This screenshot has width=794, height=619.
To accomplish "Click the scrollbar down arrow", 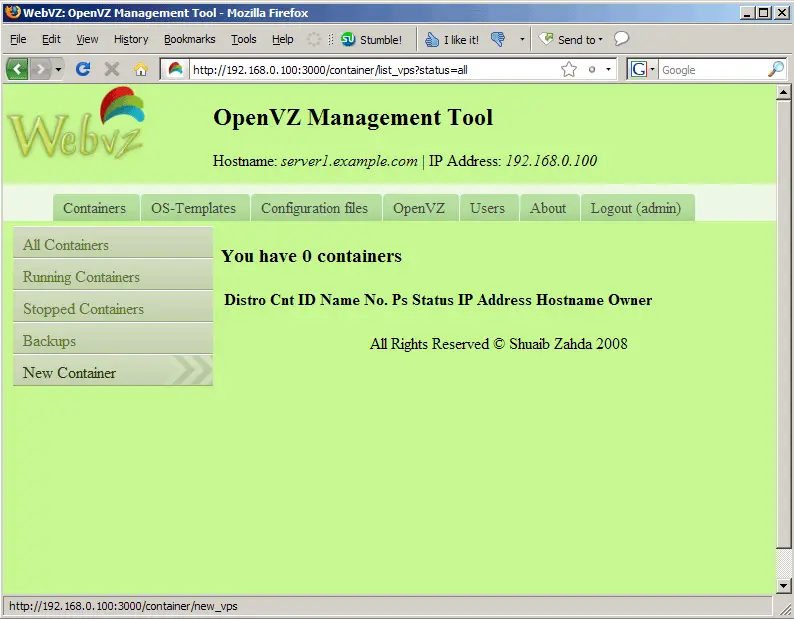I will (783, 586).
